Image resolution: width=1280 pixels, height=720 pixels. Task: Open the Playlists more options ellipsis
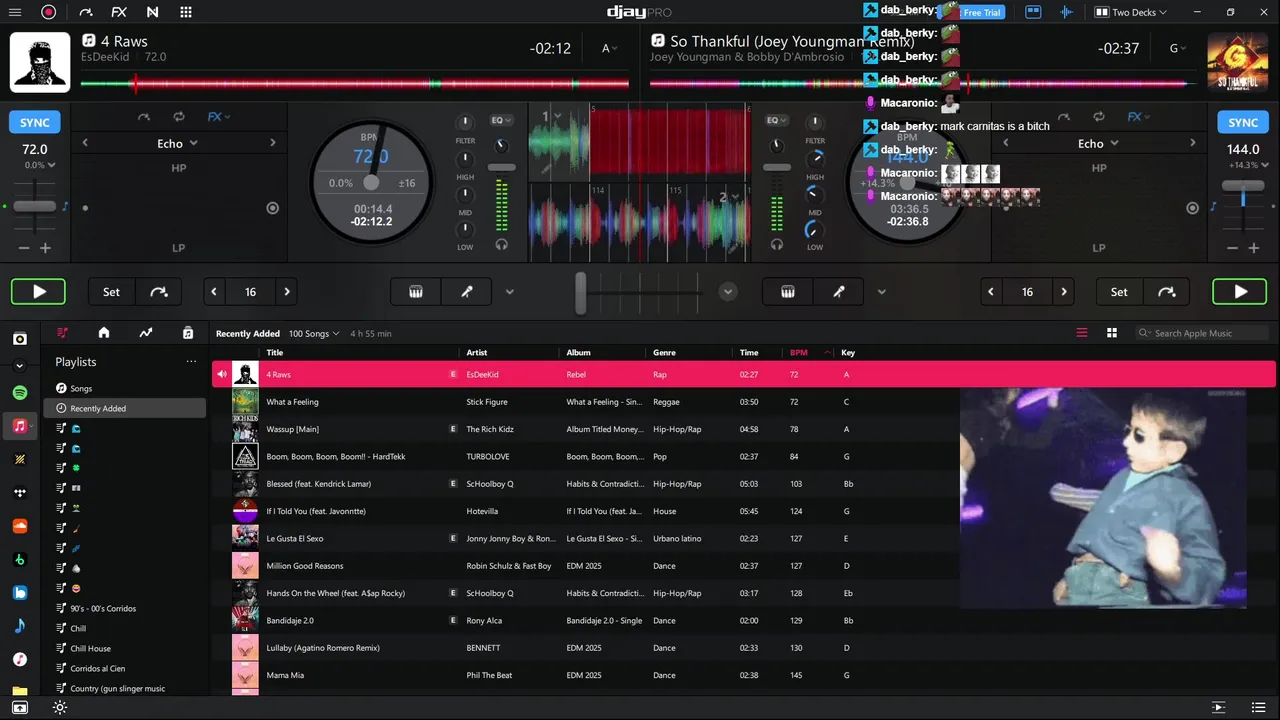tap(191, 361)
